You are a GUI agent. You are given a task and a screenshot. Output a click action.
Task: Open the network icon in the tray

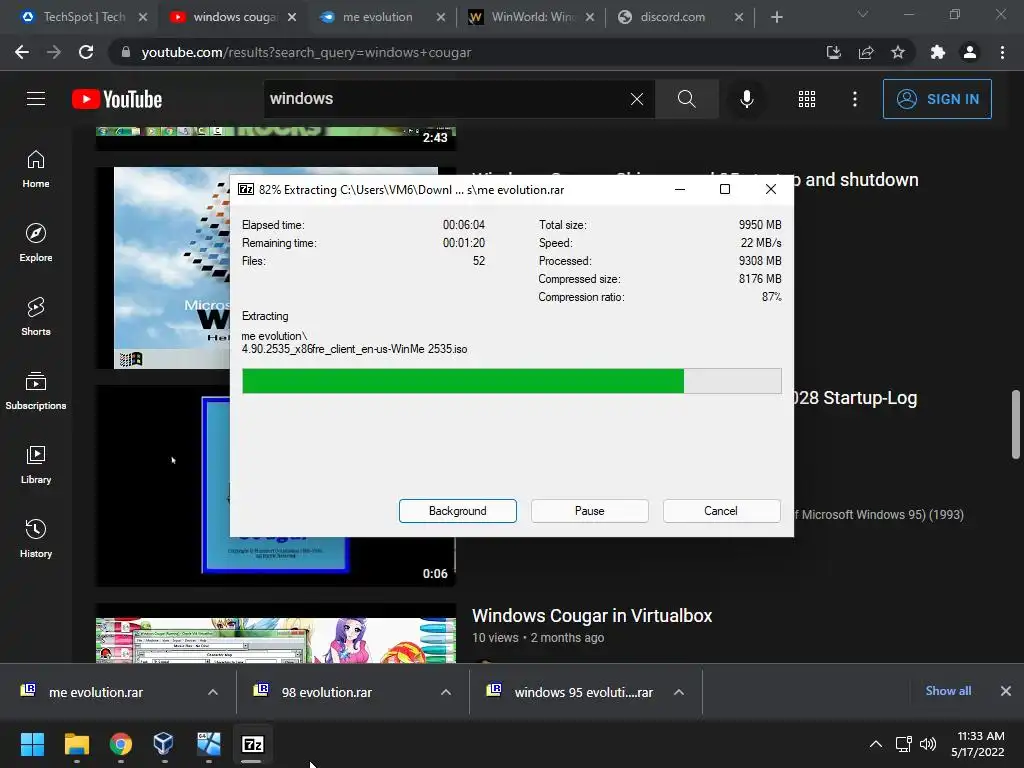(903, 744)
